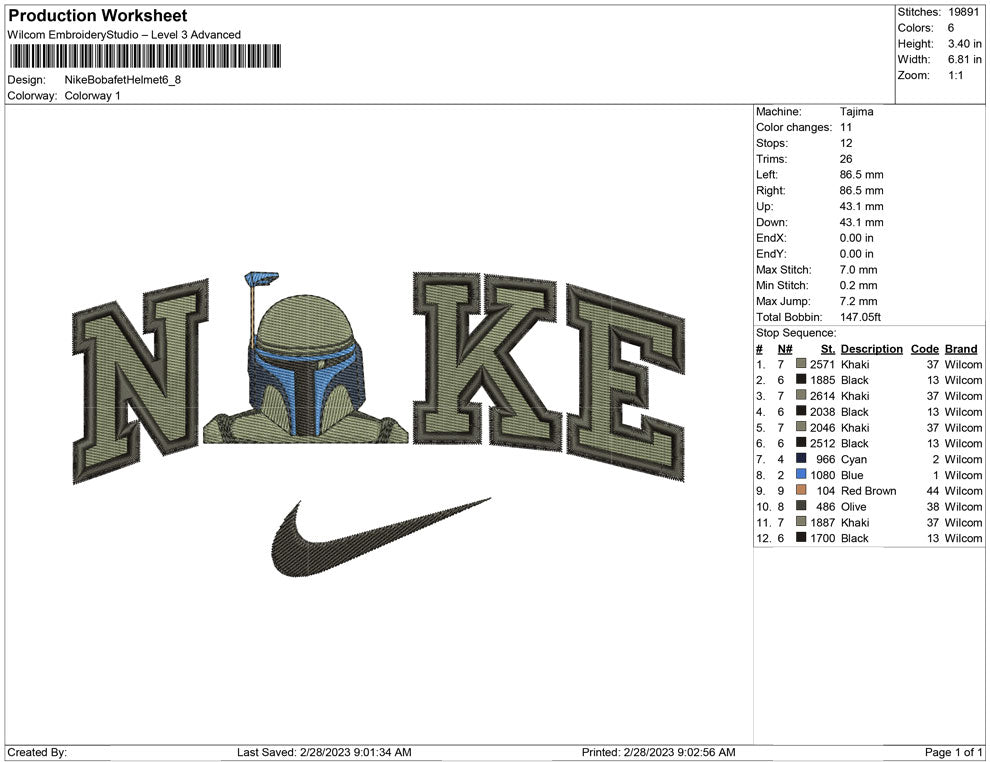The height and width of the screenshot is (762, 990).
Task: Click the Max Jump value "7.2 mm"
Action: point(858,301)
